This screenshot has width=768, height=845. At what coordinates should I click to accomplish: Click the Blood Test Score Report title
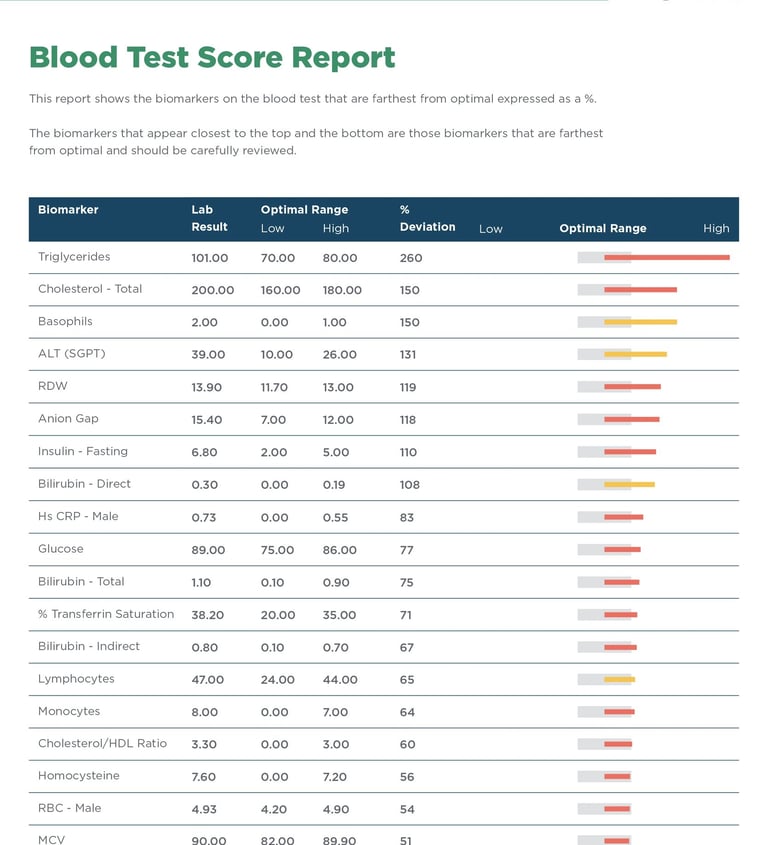pyautogui.click(x=212, y=57)
